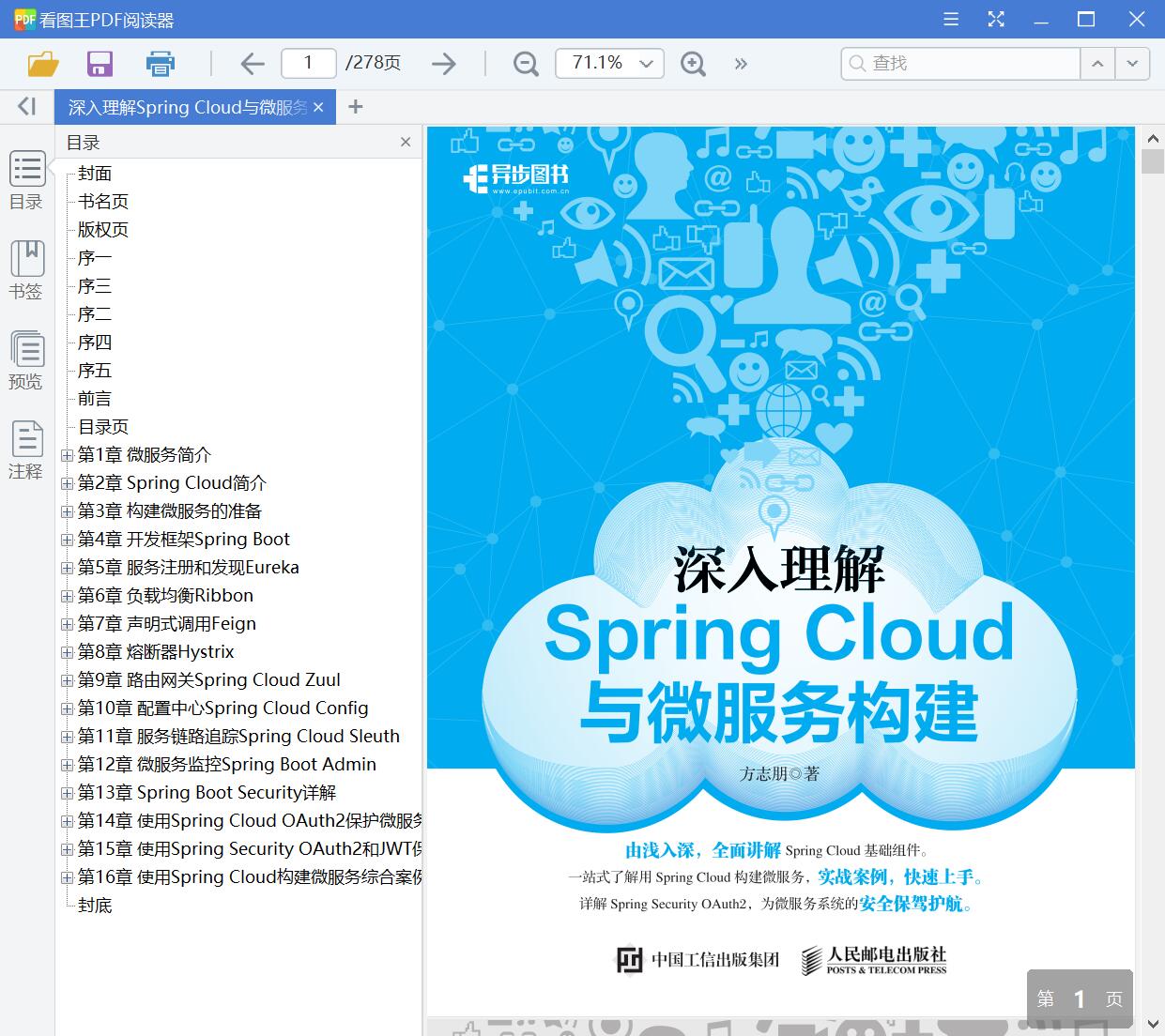
Task: Expand 第3章 构建微服务的准备 node
Action: pyautogui.click(x=67, y=511)
